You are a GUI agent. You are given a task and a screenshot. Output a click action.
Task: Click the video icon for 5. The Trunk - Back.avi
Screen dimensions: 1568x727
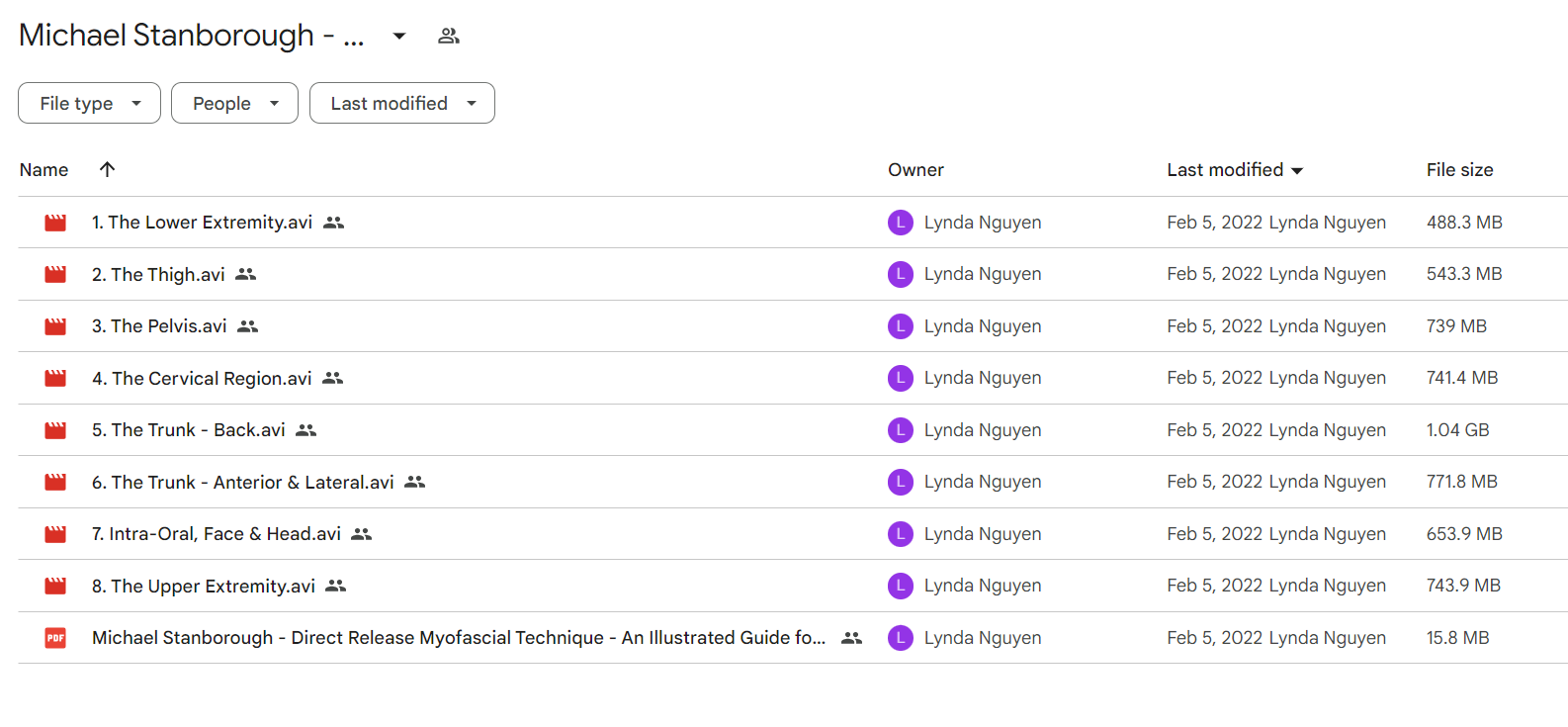55,430
